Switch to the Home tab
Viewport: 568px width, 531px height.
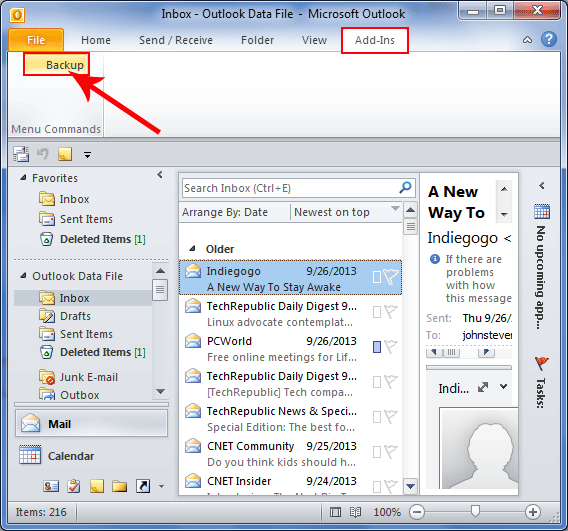pos(96,40)
